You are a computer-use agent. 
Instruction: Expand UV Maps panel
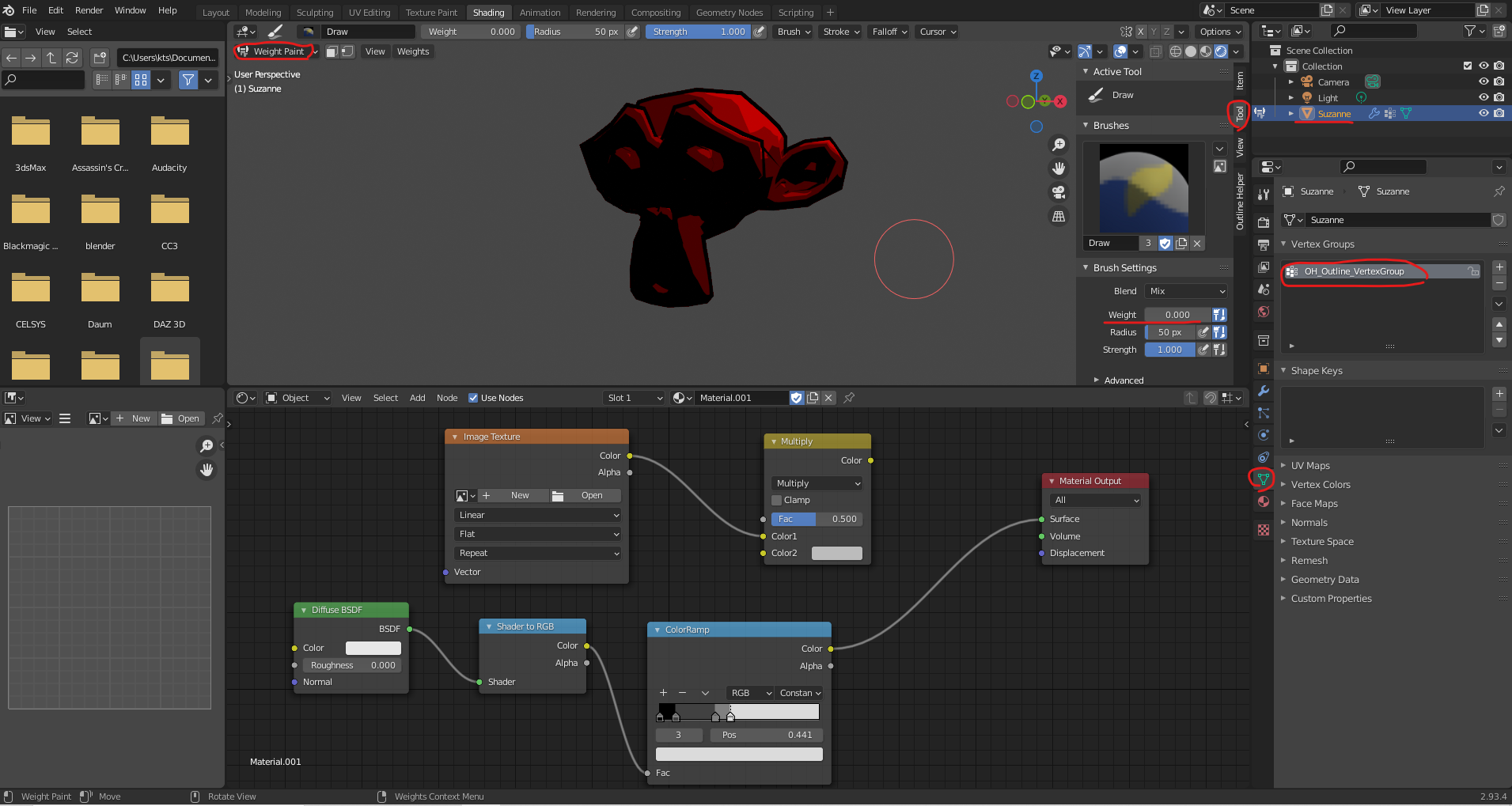click(x=1310, y=466)
